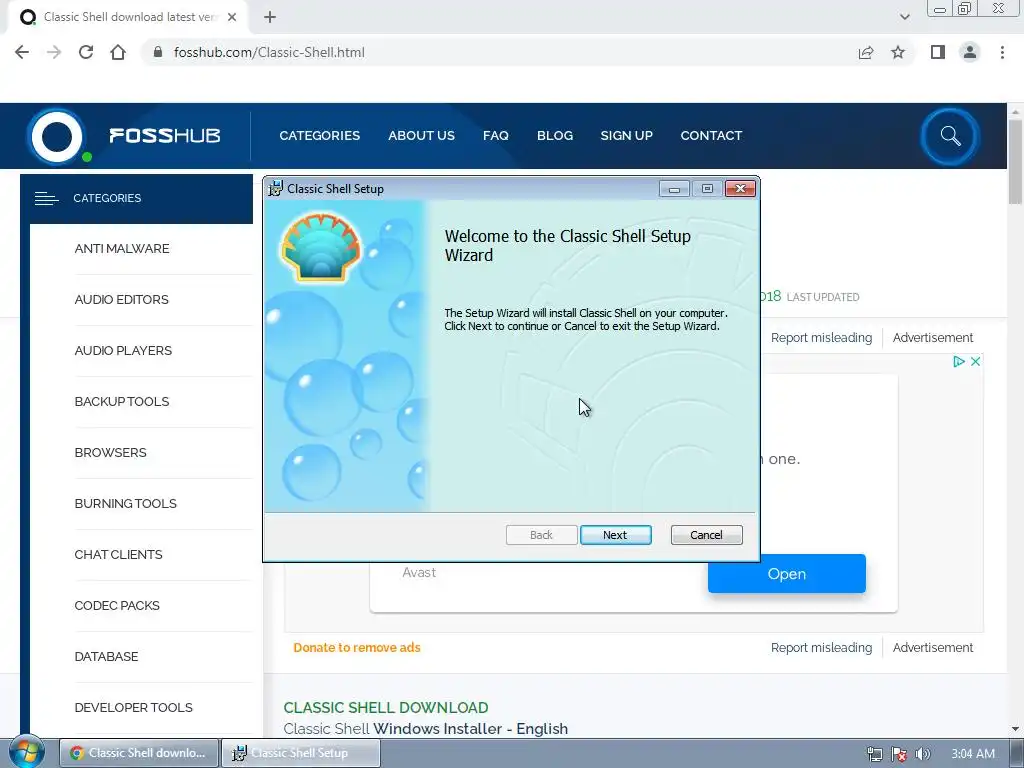Click the lower Report misleading link
1024x768 pixels.
[821, 648]
